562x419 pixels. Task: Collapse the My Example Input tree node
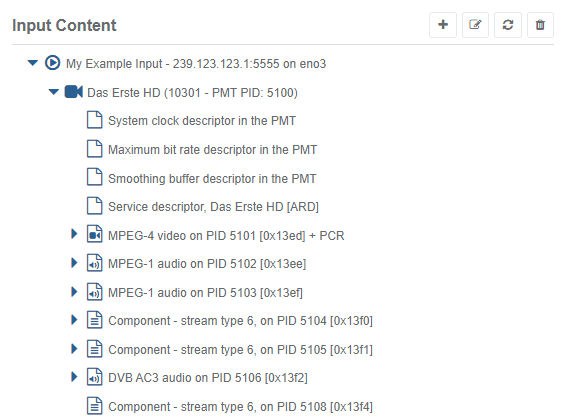pos(33,63)
